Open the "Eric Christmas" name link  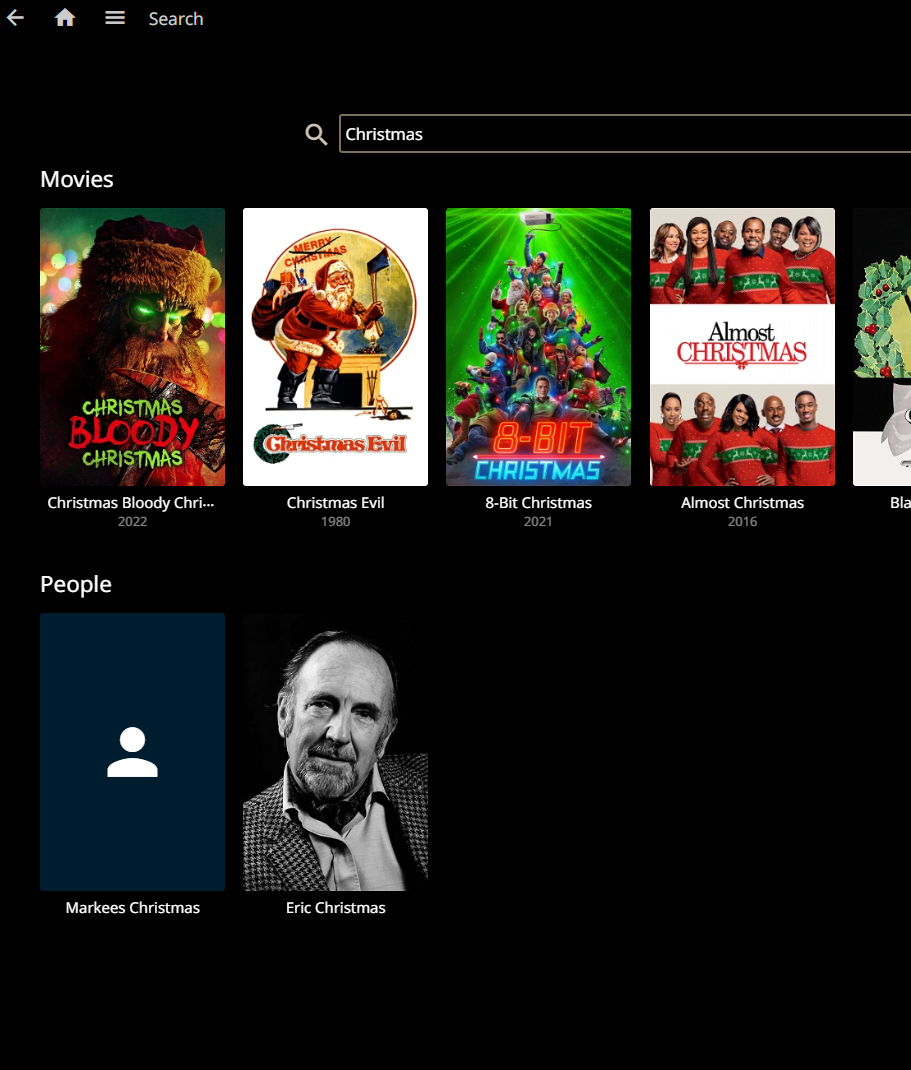click(335, 908)
